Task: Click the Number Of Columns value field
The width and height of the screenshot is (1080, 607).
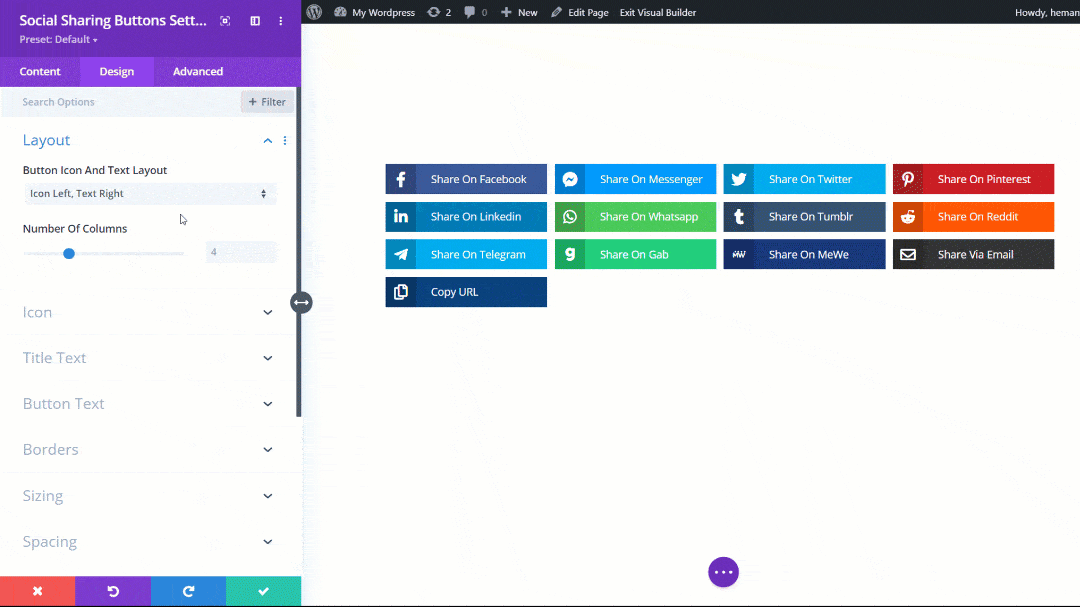Action: click(x=241, y=252)
